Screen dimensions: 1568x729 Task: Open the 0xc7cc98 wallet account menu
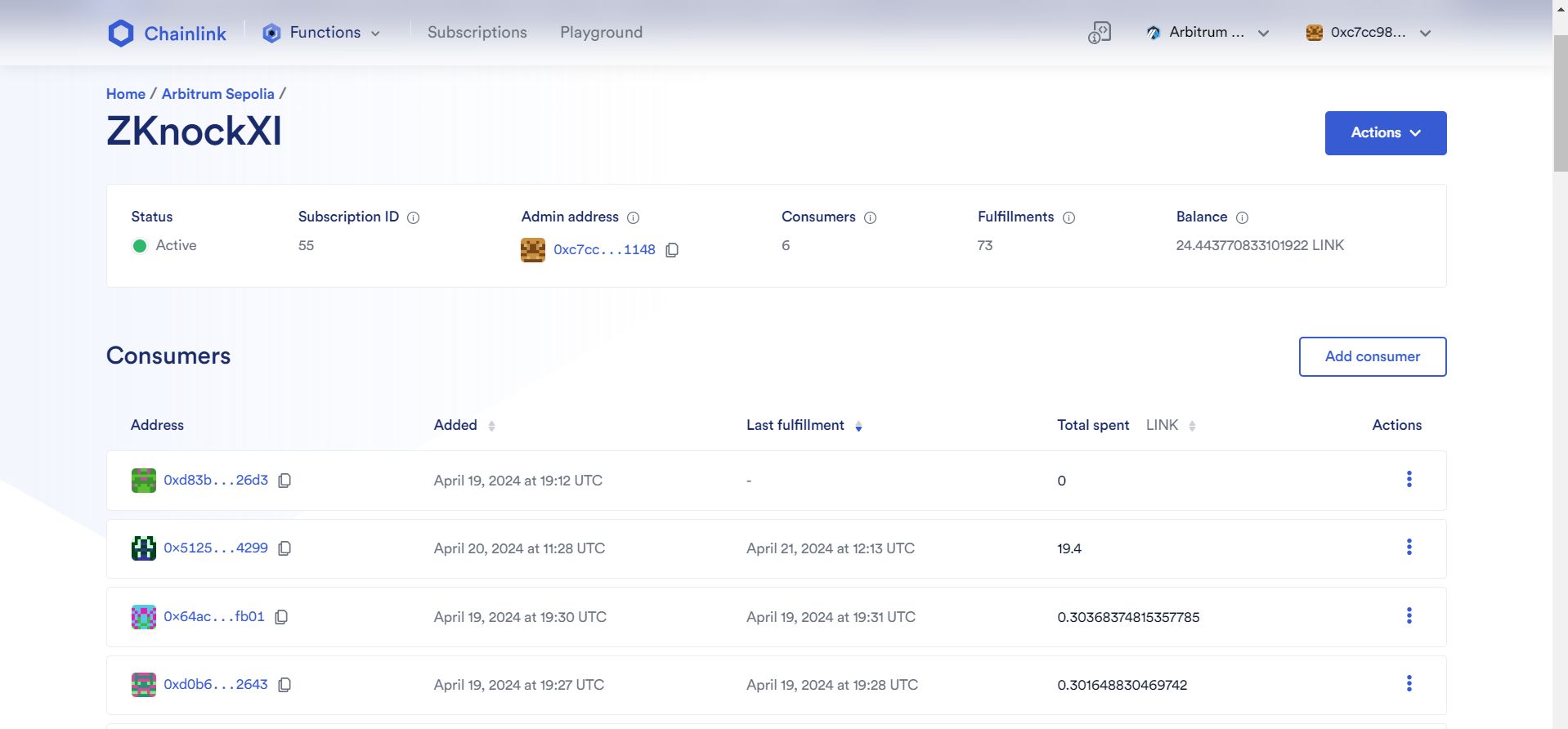(1368, 33)
